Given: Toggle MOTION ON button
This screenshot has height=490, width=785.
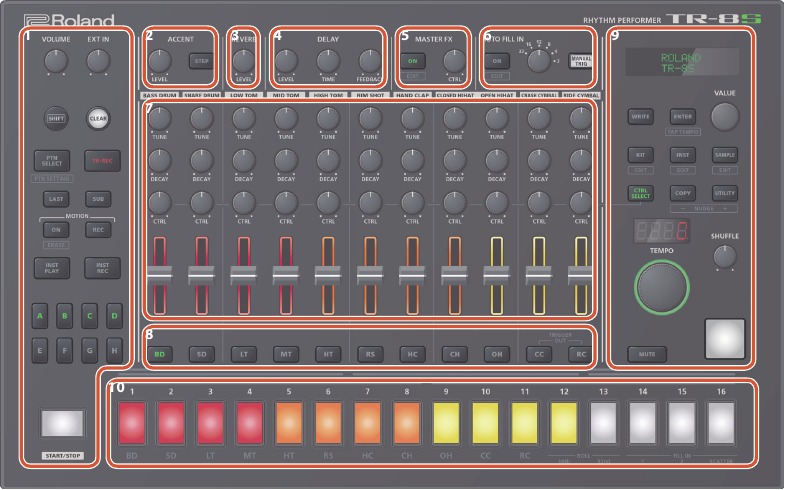Looking at the screenshot, I should pyautogui.click(x=56, y=230).
